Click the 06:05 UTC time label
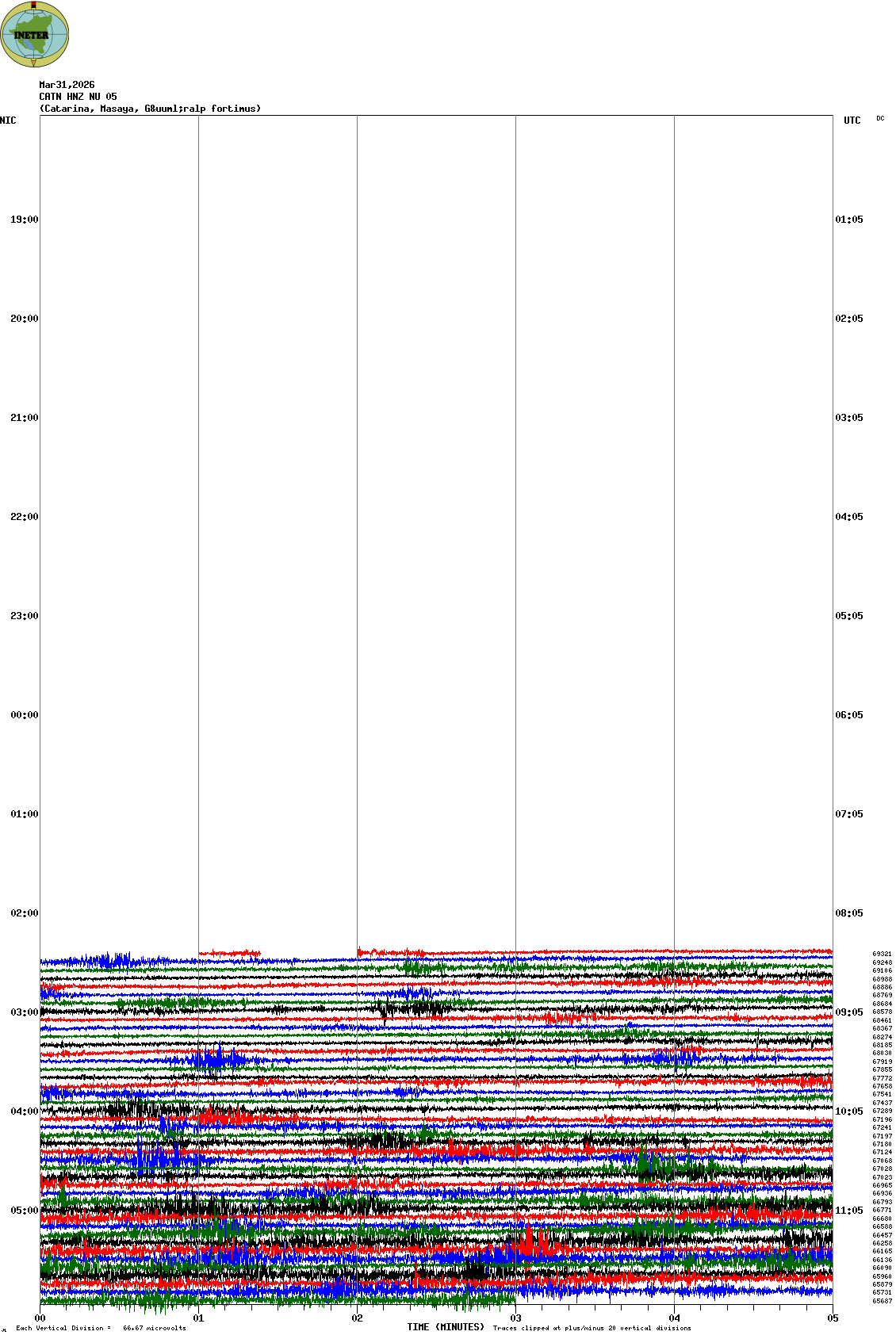 [x=848, y=715]
